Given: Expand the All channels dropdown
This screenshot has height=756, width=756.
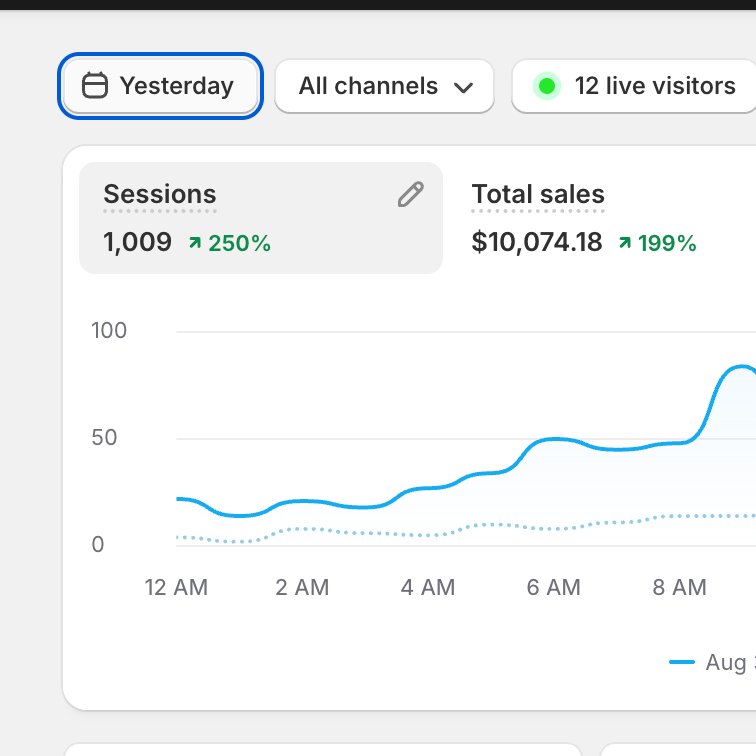Looking at the screenshot, I should pyautogui.click(x=384, y=86).
